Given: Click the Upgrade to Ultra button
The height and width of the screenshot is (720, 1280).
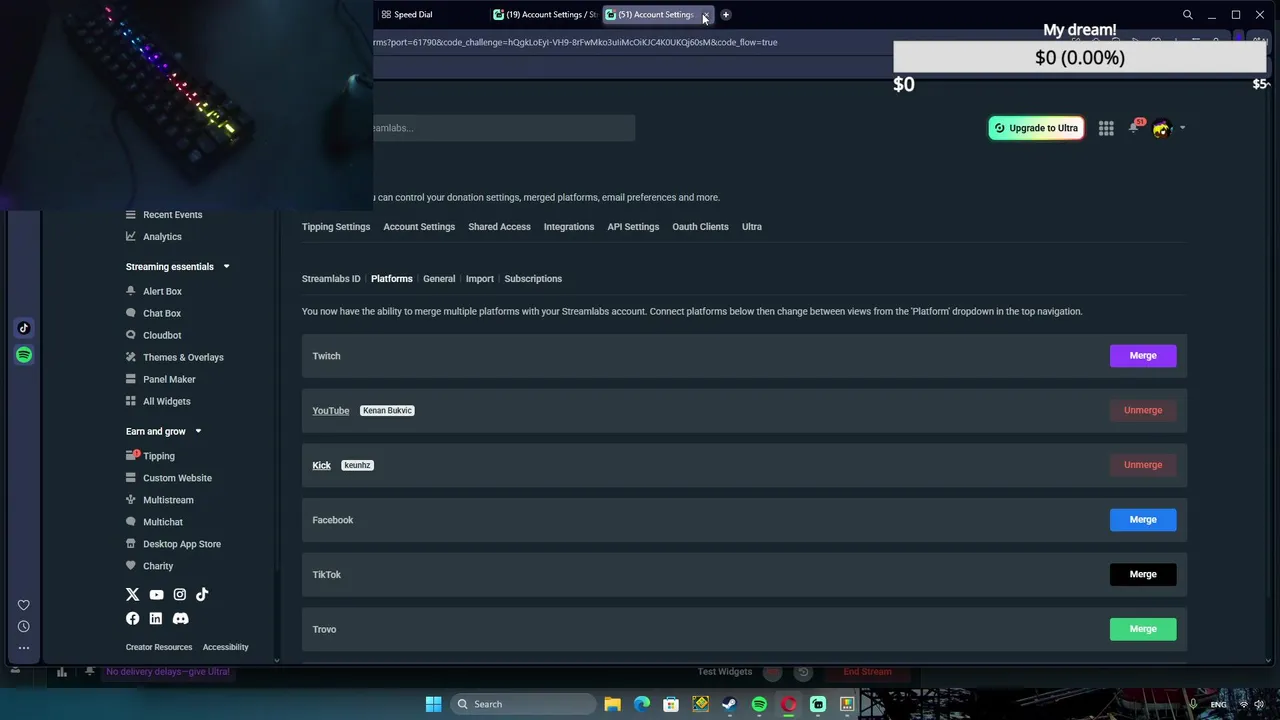Looking at the screenshot, I should coord(1036,128).
